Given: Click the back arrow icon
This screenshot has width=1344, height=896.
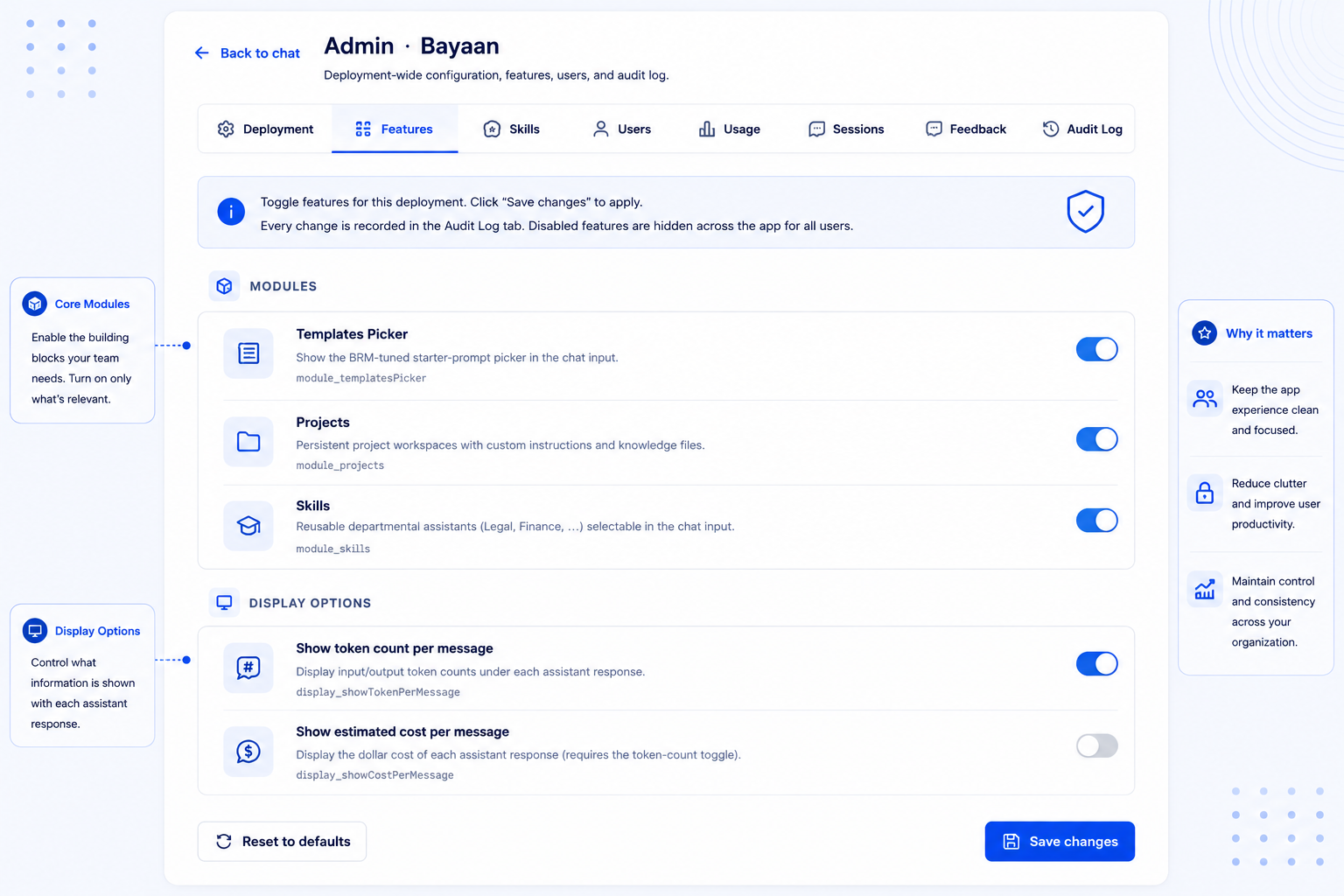Looking at the screenshot, I should 202,53.
